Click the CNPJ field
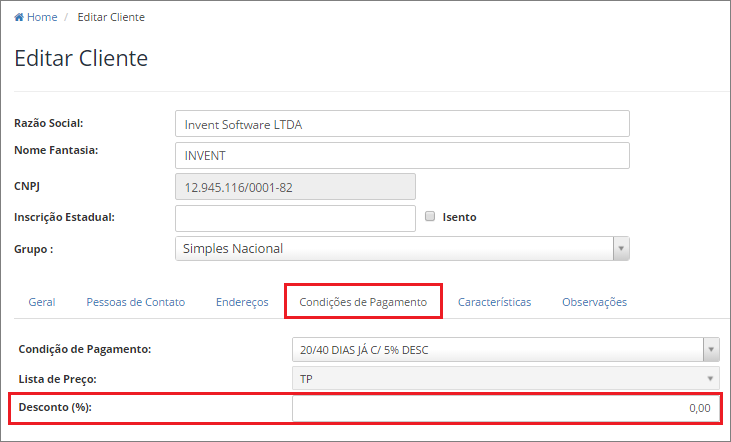The height and width of the screenshot is (442, 731). click(x=295, y=187)
